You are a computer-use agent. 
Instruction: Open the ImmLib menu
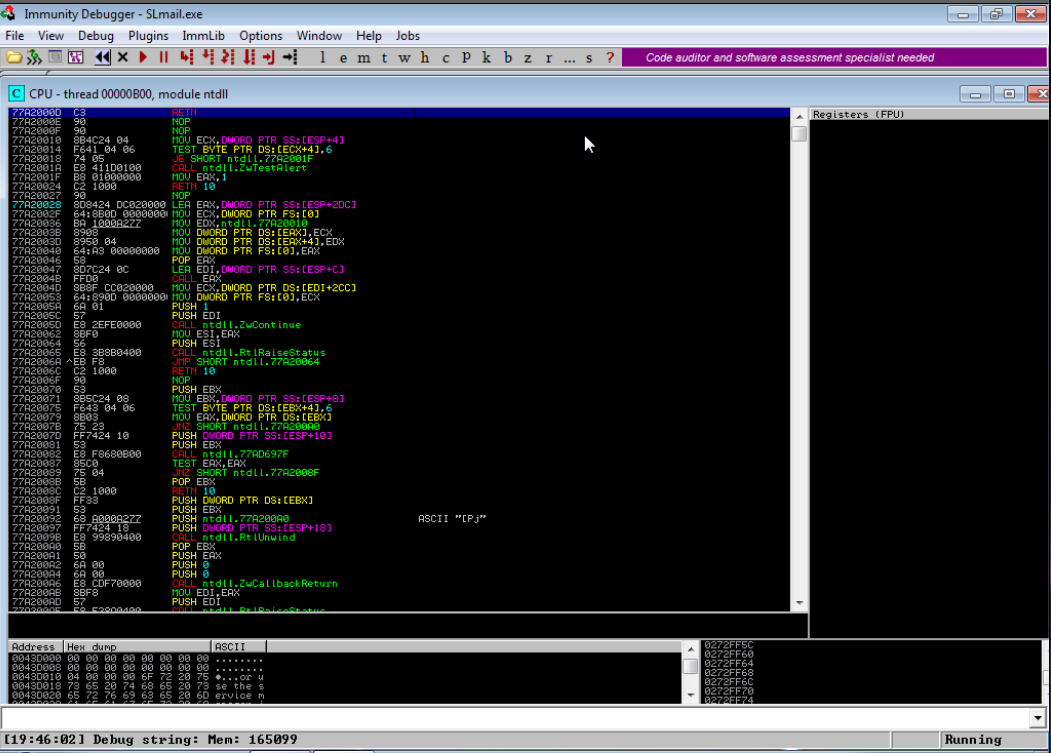tap(203, 36)
